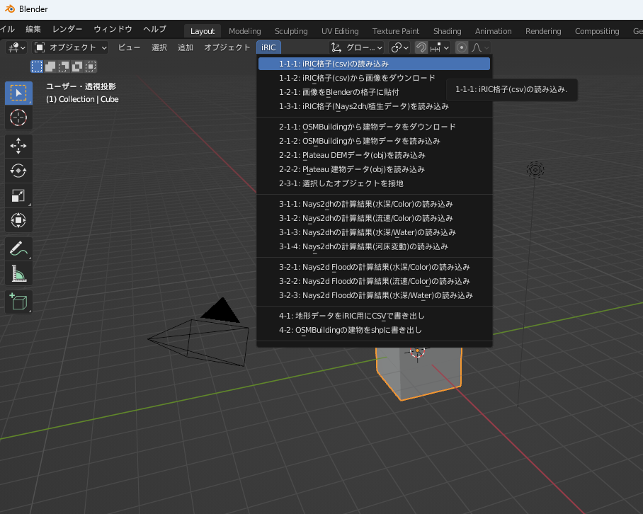Viewport: 644px width, 514px height.
Task: Open the レンダー menu
Action: [x=67, y=29]
